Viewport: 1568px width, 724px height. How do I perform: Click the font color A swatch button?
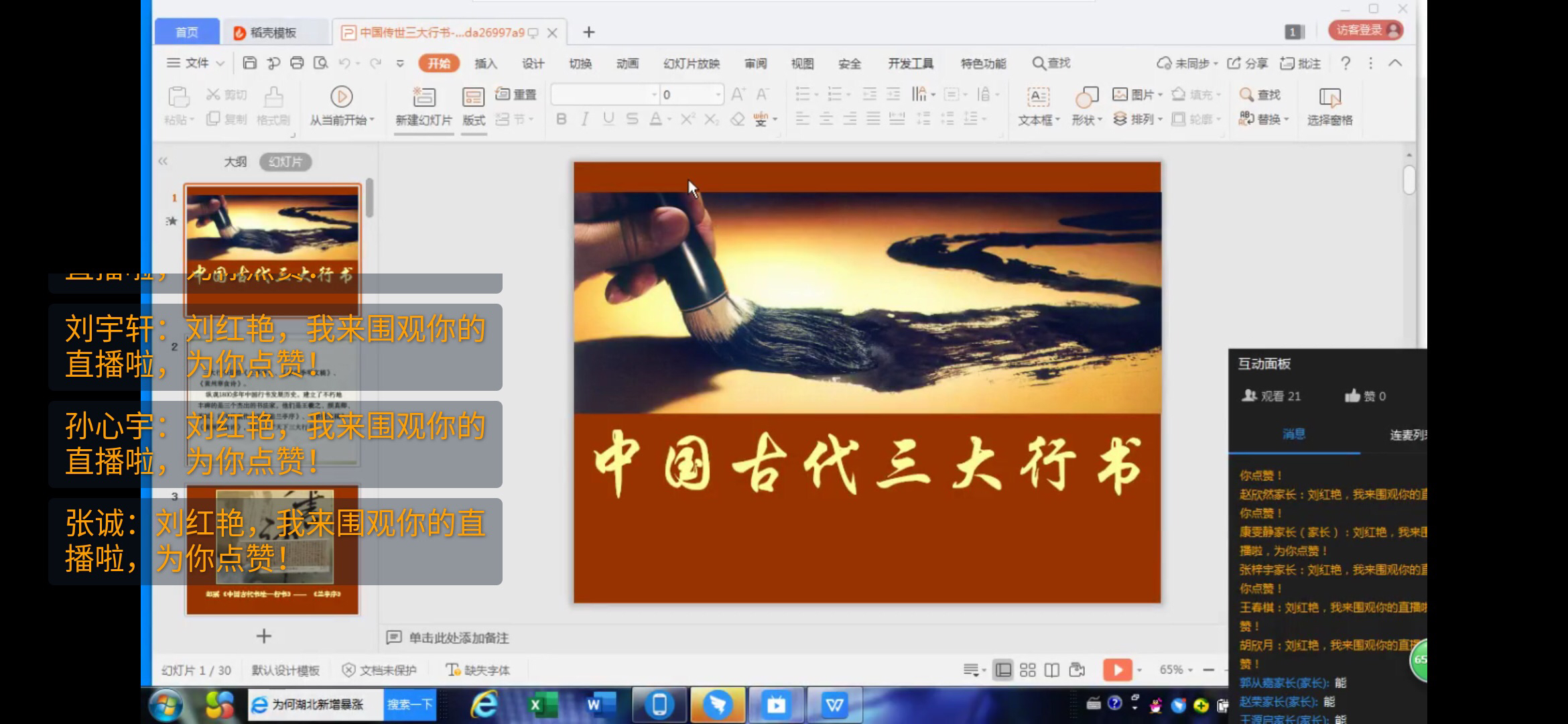[x=655, y=119]
